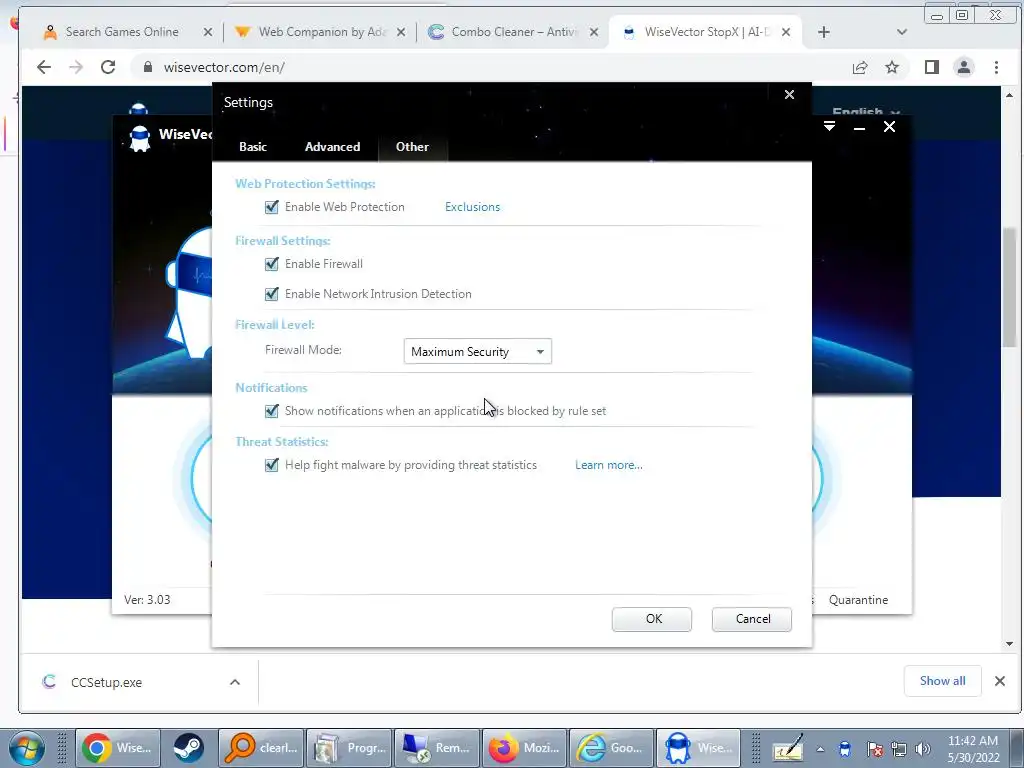Screen dimensions: 1024x768
Task: Open Web Protection Exclusions link
Action: (472, 207)
